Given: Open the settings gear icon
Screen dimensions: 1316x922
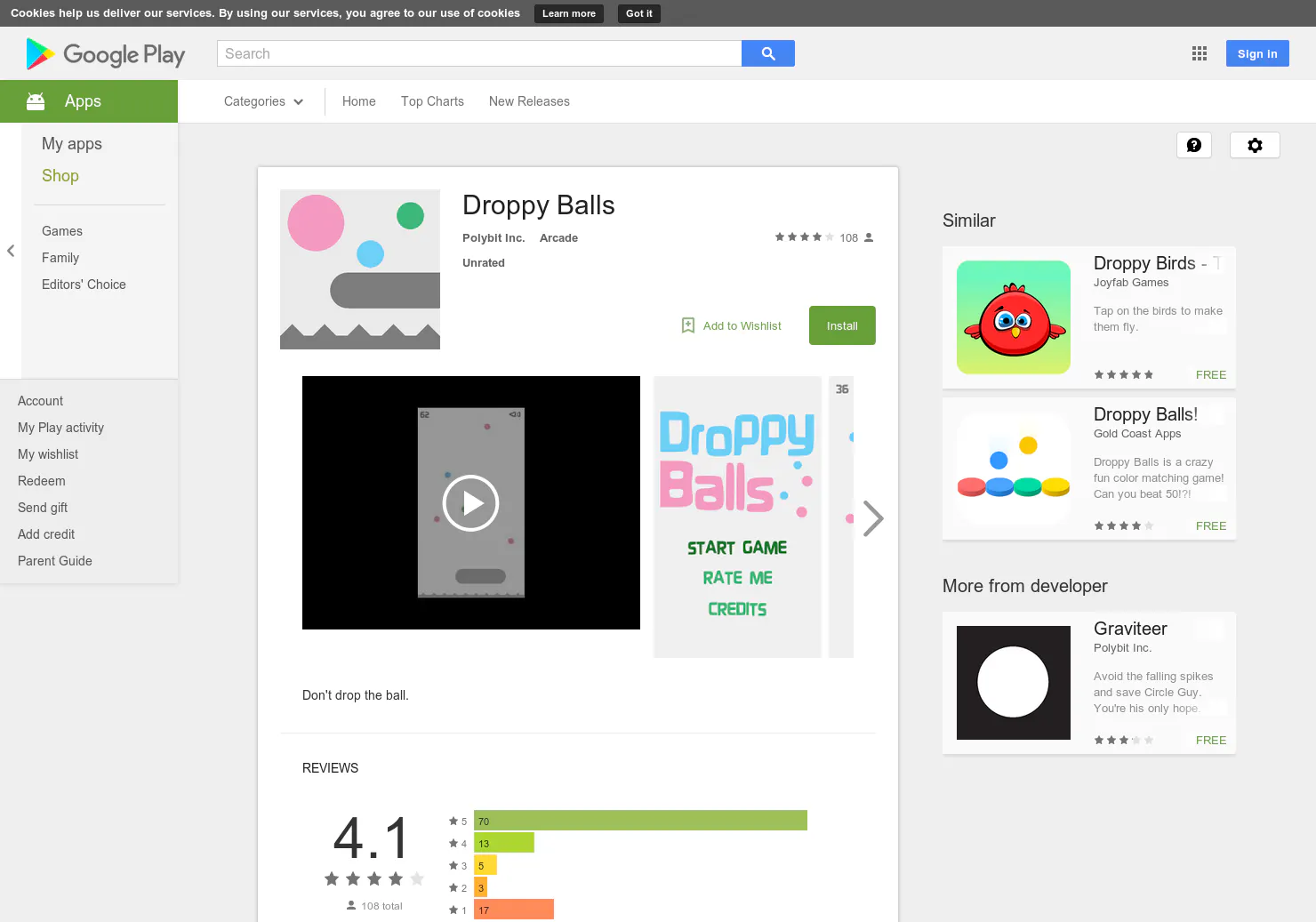Looking at the screenshot, I should tap(1255, 145).
